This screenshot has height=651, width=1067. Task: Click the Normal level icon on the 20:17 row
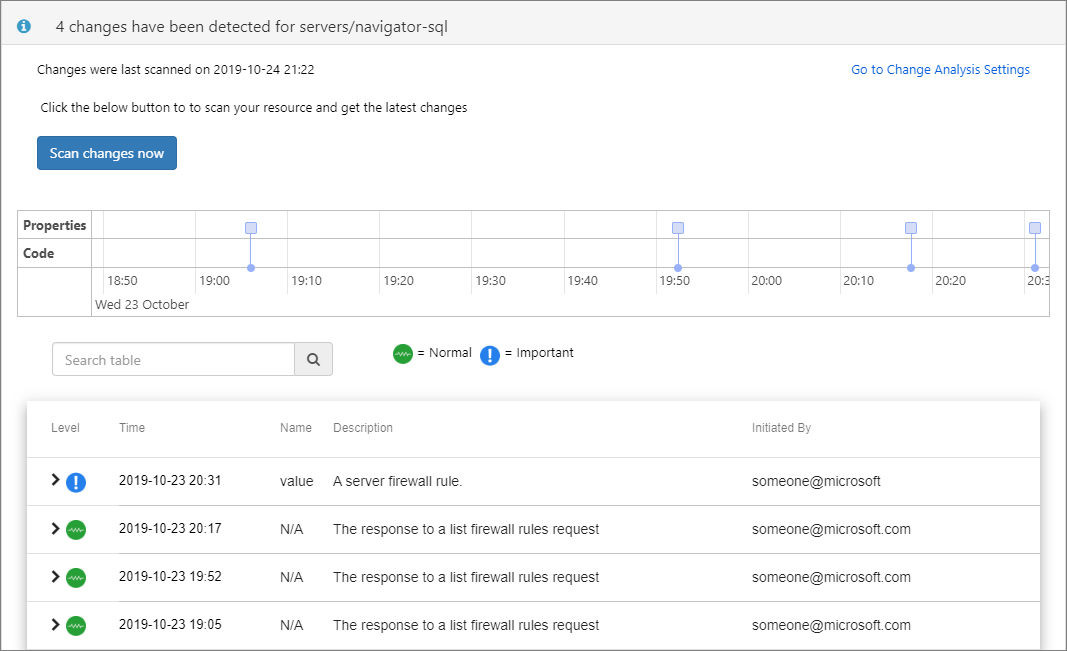coord(76,530)
